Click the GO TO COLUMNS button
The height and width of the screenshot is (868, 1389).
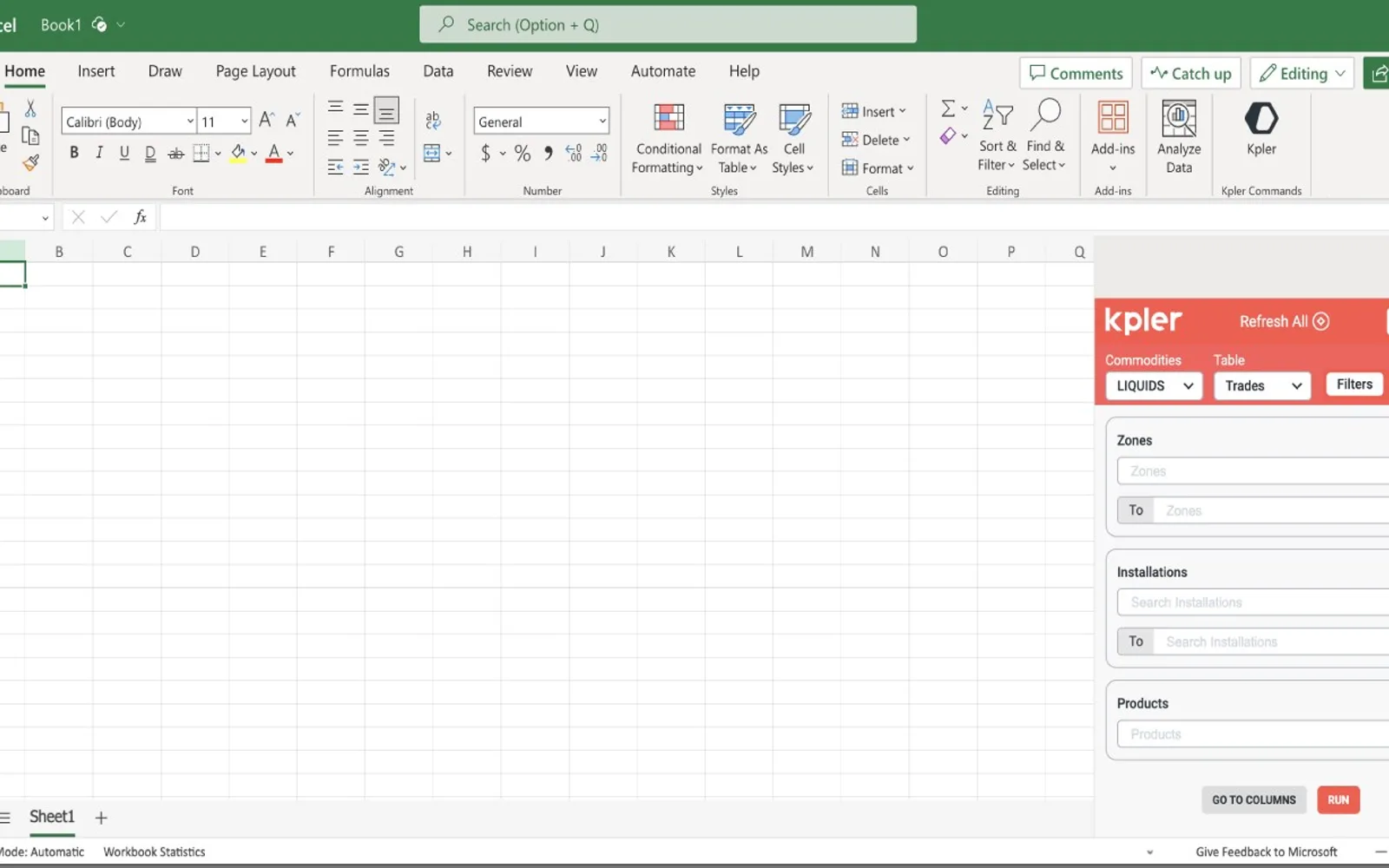(1254, 799)
